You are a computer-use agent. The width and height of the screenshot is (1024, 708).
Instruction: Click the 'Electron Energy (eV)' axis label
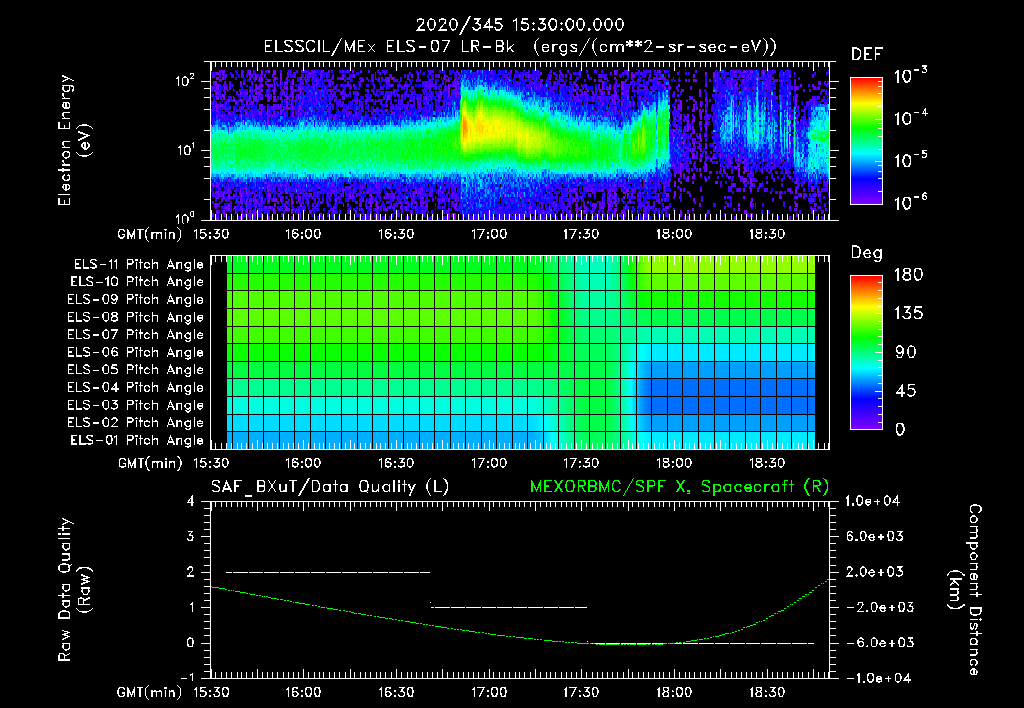[75, 140]
